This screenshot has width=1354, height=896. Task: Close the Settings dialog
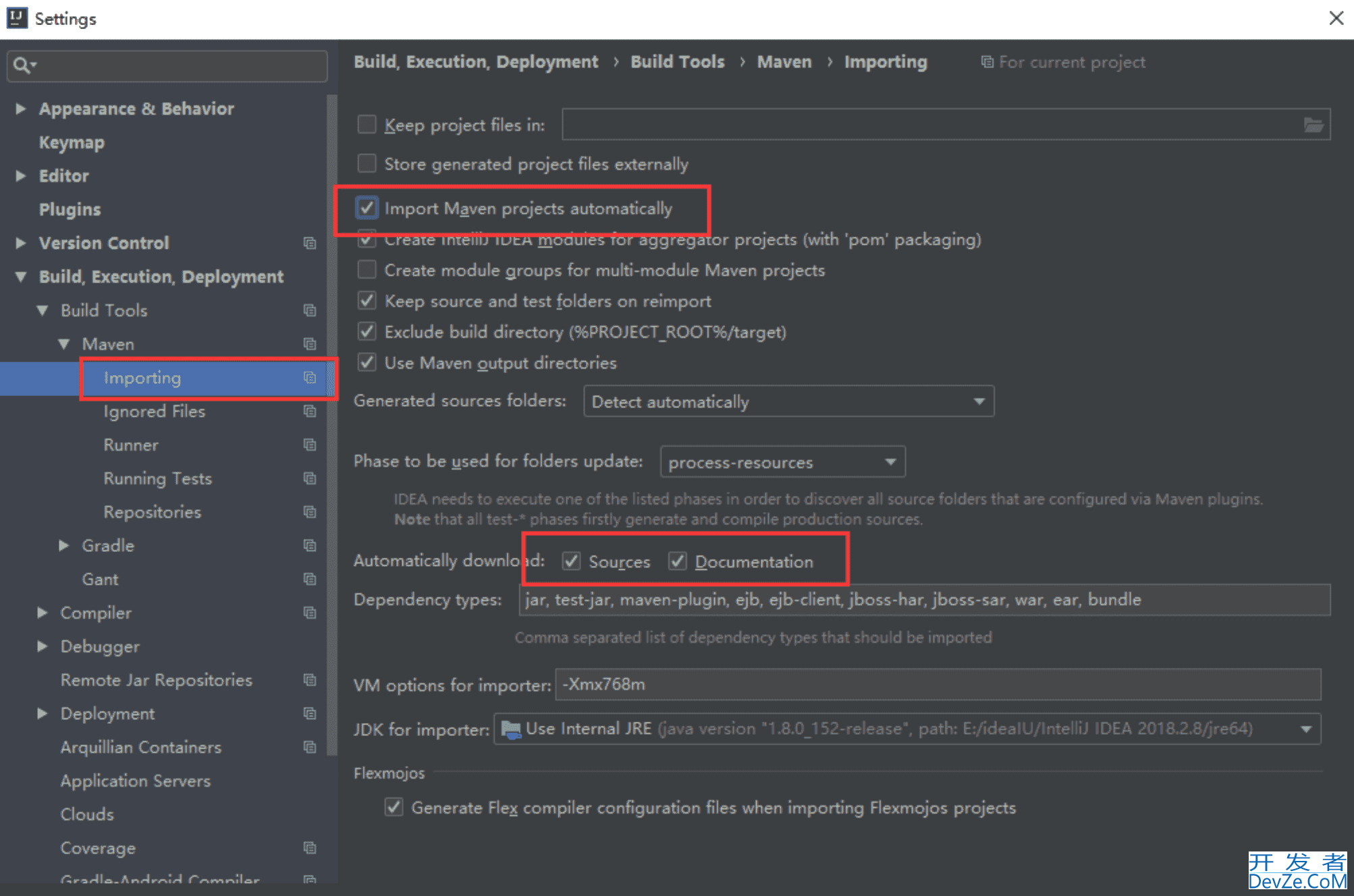tap(1336, 18)
